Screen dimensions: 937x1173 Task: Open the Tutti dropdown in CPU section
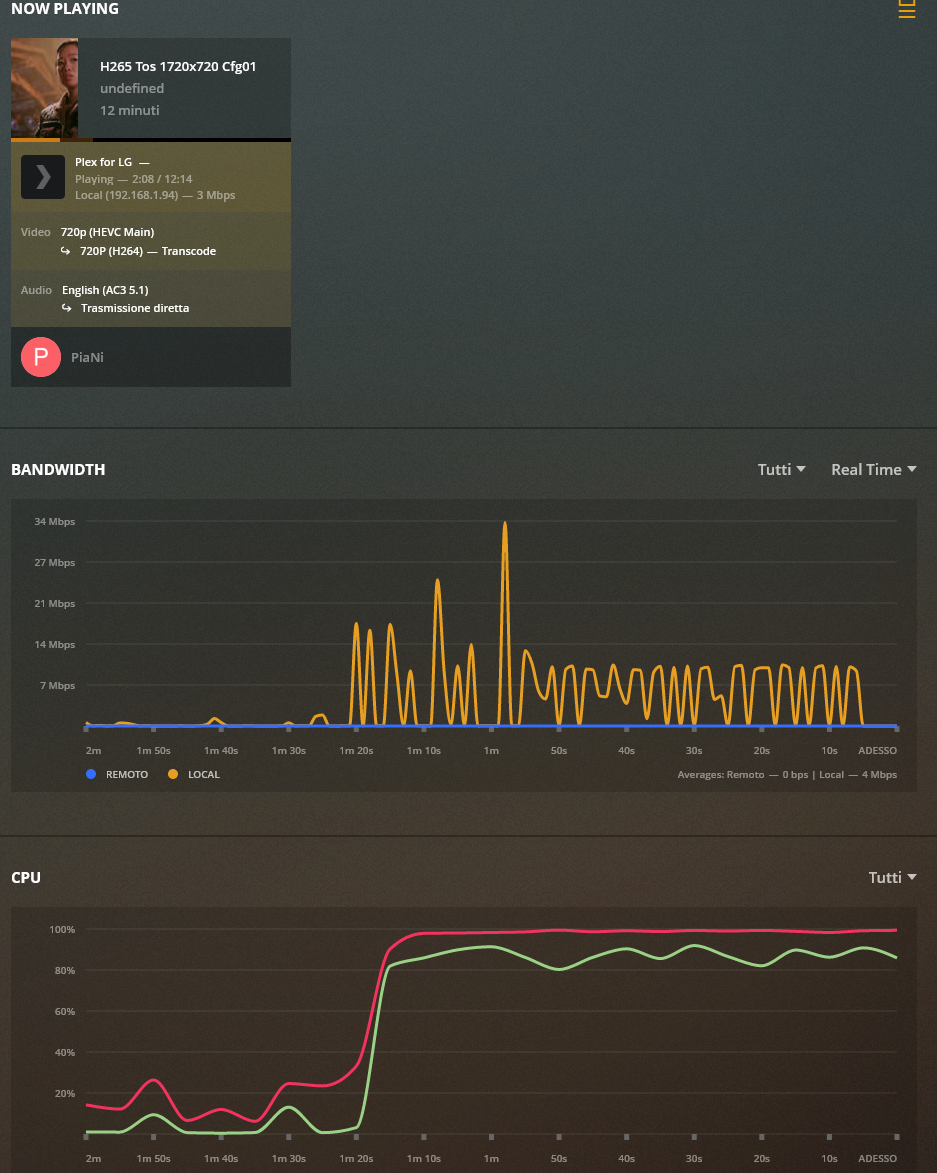[x=892, y=877]
